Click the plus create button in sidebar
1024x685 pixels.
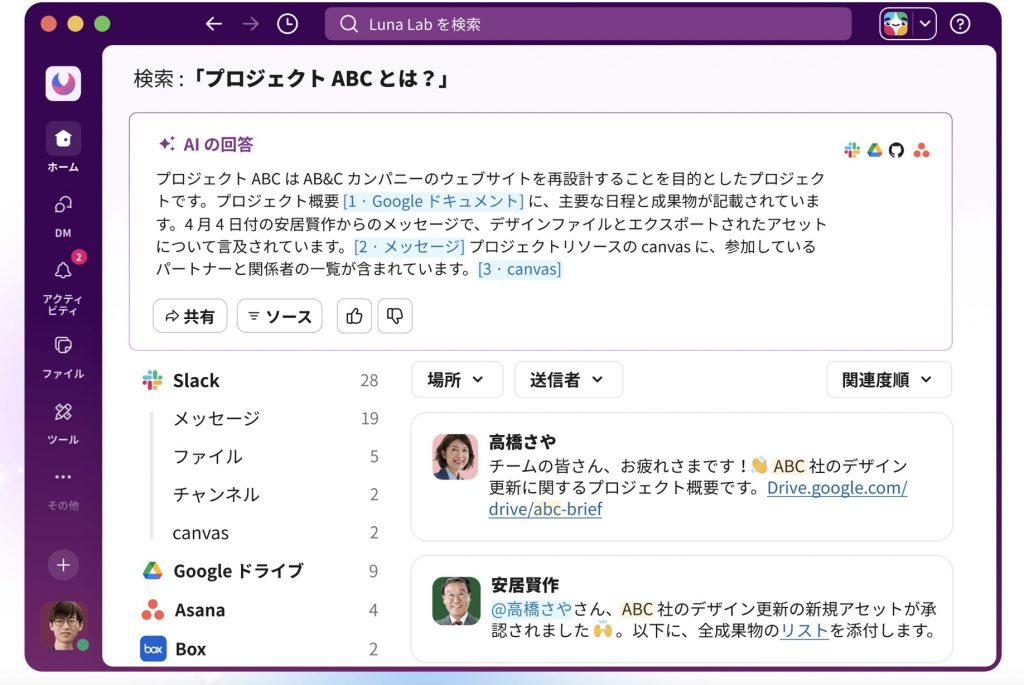[x=63, y=565]
